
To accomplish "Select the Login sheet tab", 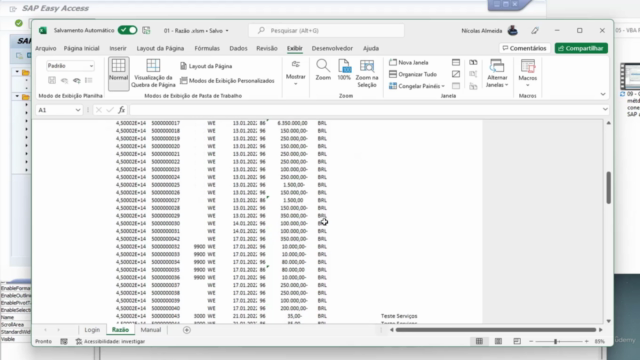I will (92, 330).
